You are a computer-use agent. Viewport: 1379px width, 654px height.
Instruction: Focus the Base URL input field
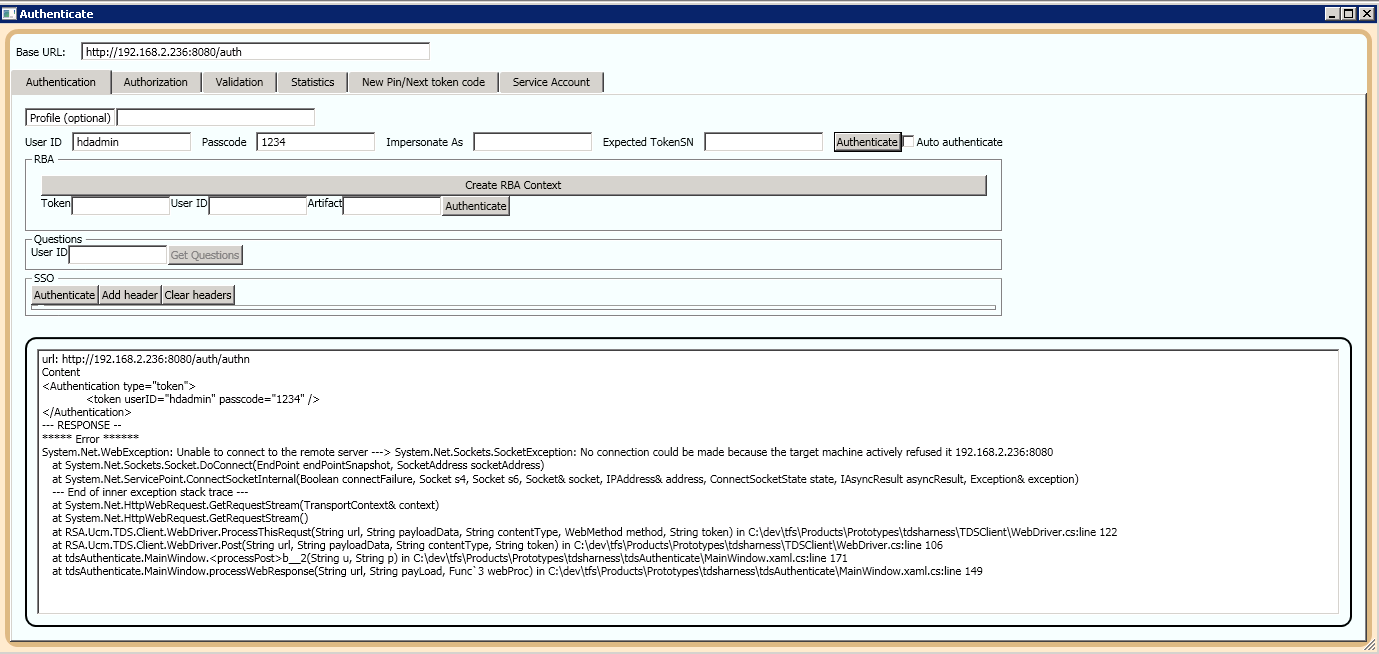[255, 52]
